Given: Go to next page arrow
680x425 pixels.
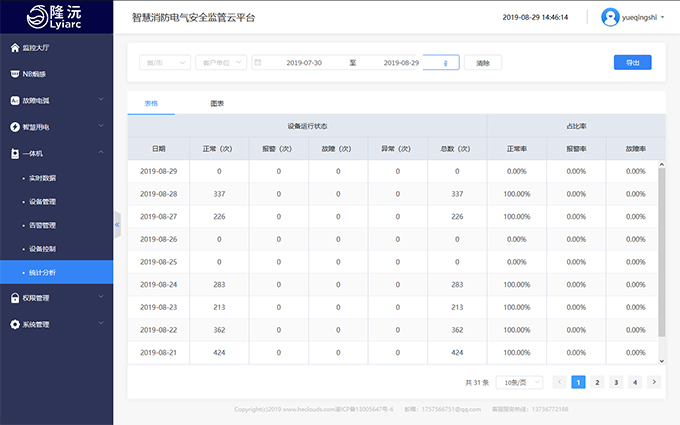Looking at the screenshot, I should (653, 382).
